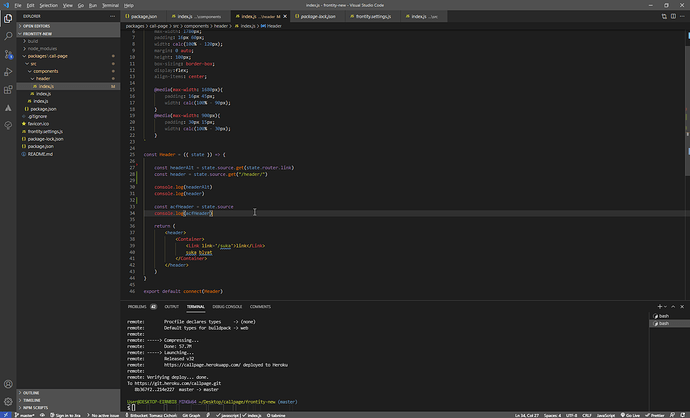This screenshot has height=418, width=690.
Task: Switch to the package-lock.json editor tab
Action: pos(319,17)
